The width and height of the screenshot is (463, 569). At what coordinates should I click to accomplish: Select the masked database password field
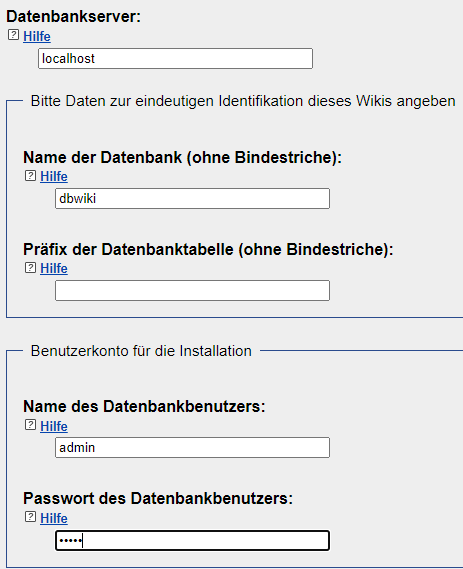[192, 541]
